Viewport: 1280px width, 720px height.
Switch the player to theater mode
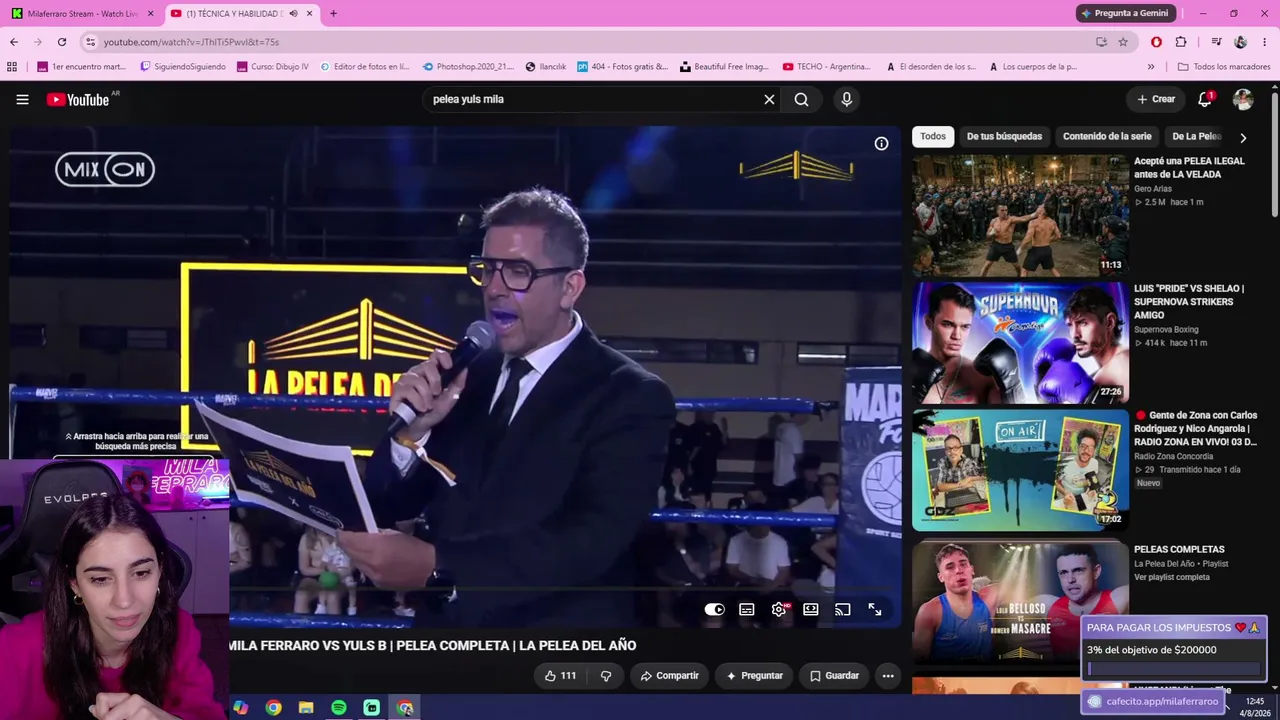[x=810, y=609]
